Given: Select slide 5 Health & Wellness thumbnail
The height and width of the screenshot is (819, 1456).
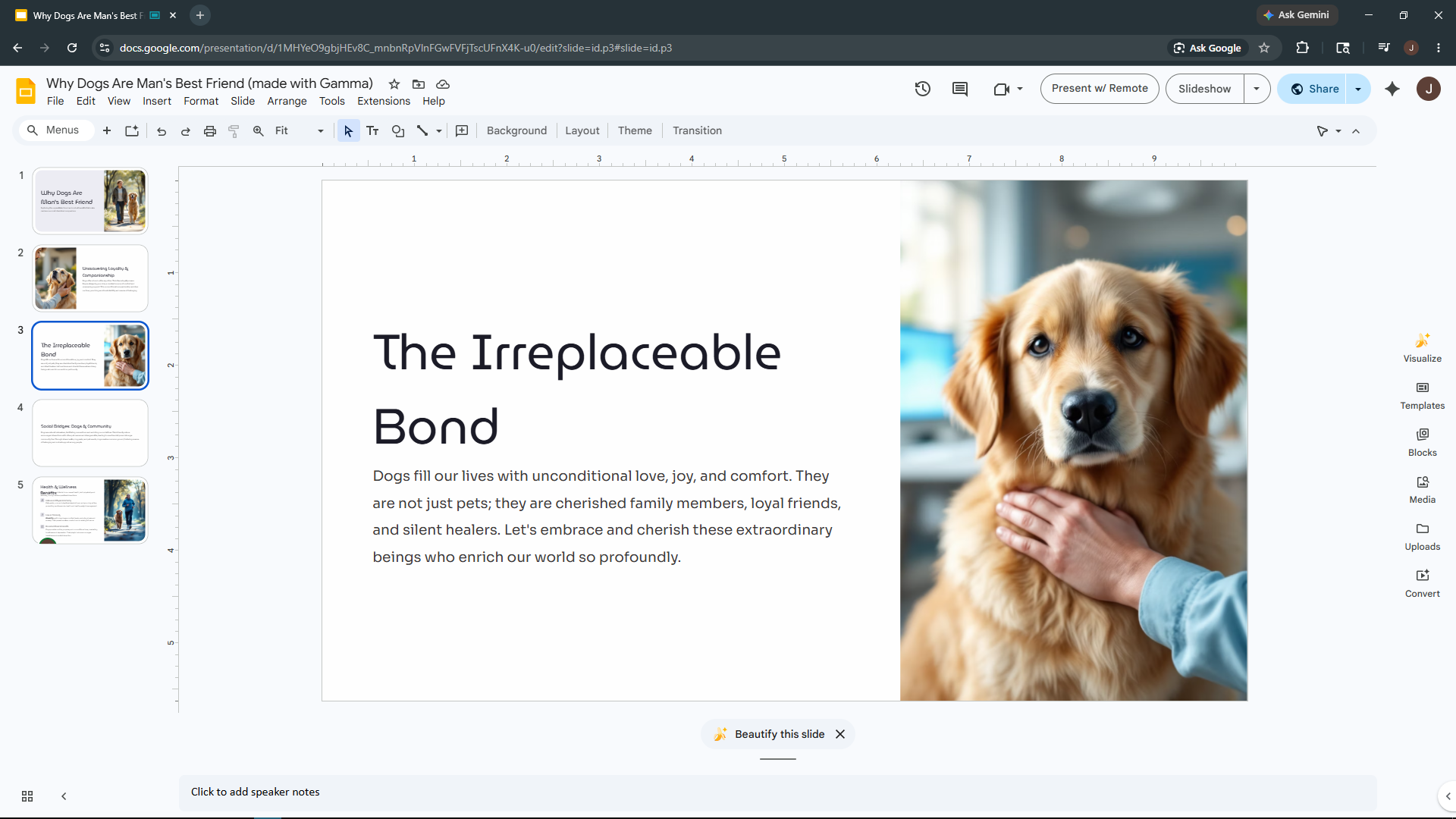Looking at the screenshot, I should (90, 510).
